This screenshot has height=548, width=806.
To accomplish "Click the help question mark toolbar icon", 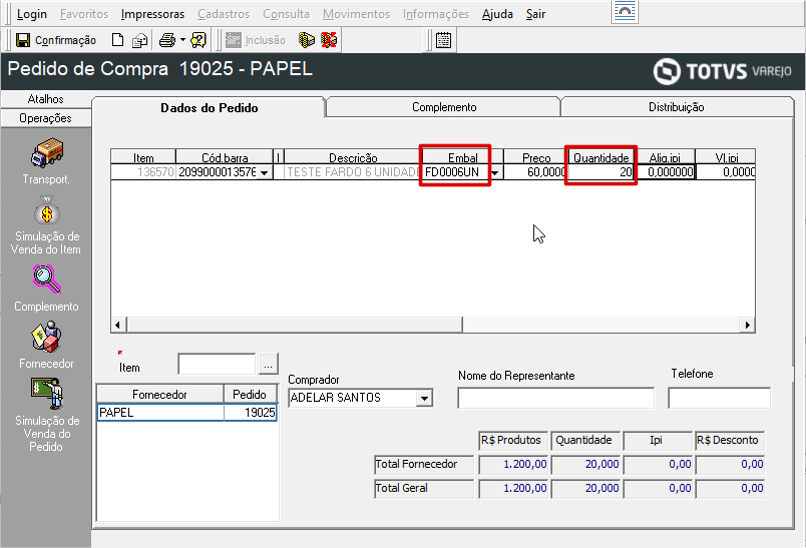I will coord(198,40).
